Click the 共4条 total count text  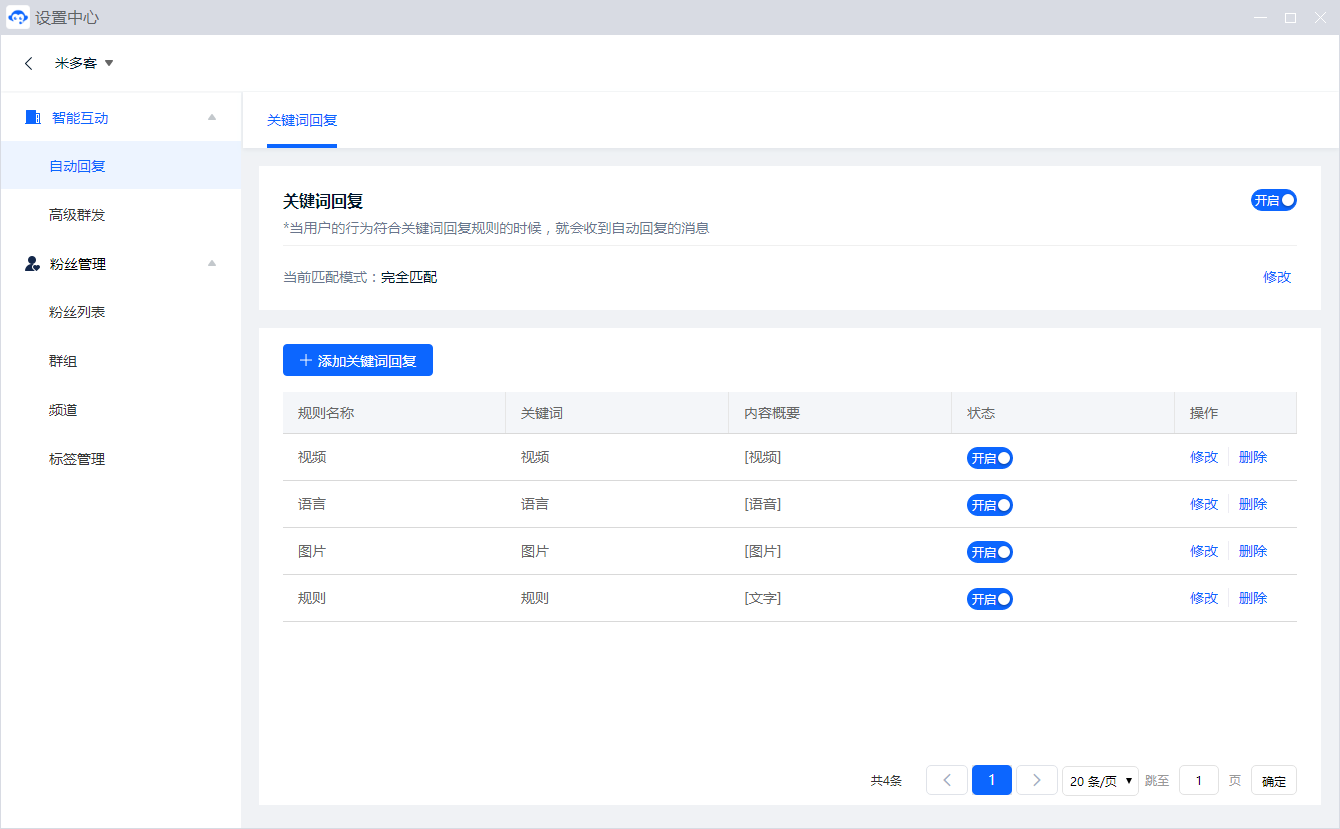pos(886,780)
